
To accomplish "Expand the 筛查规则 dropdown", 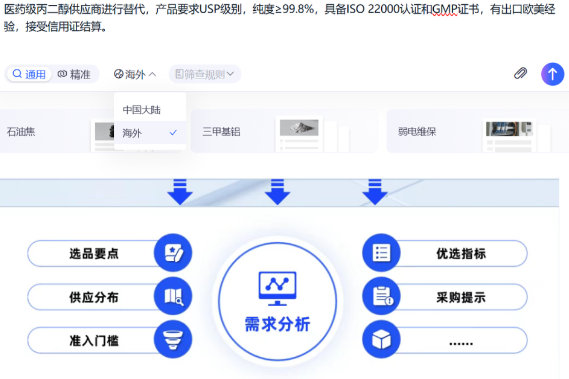I will click(205, 74).
